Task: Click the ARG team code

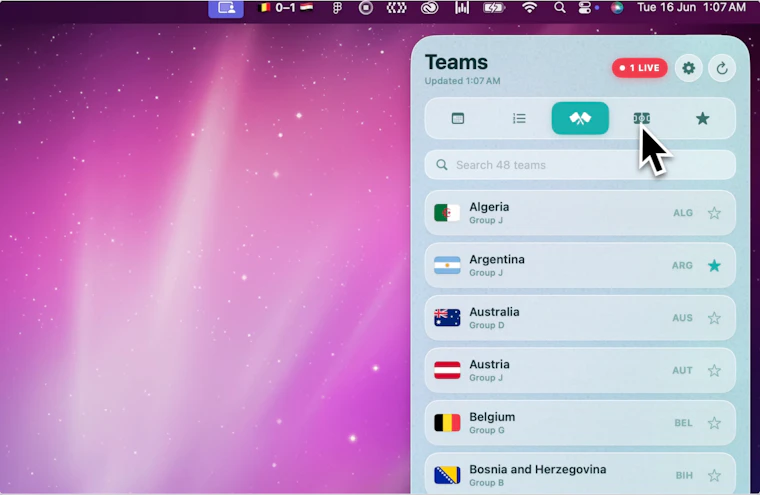Action: (x=682, y=266)
